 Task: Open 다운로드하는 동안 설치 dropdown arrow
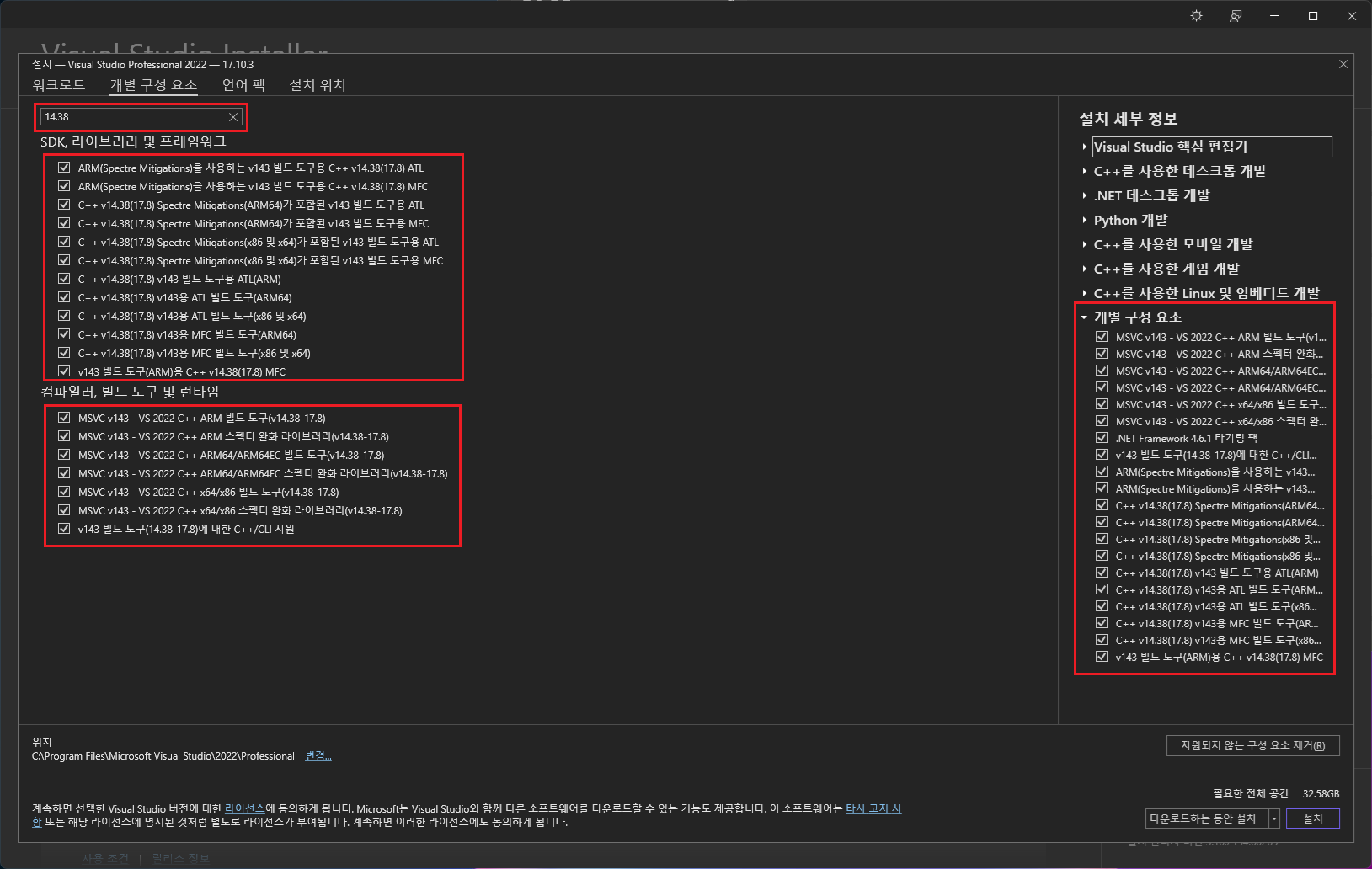pos(1274,818)
